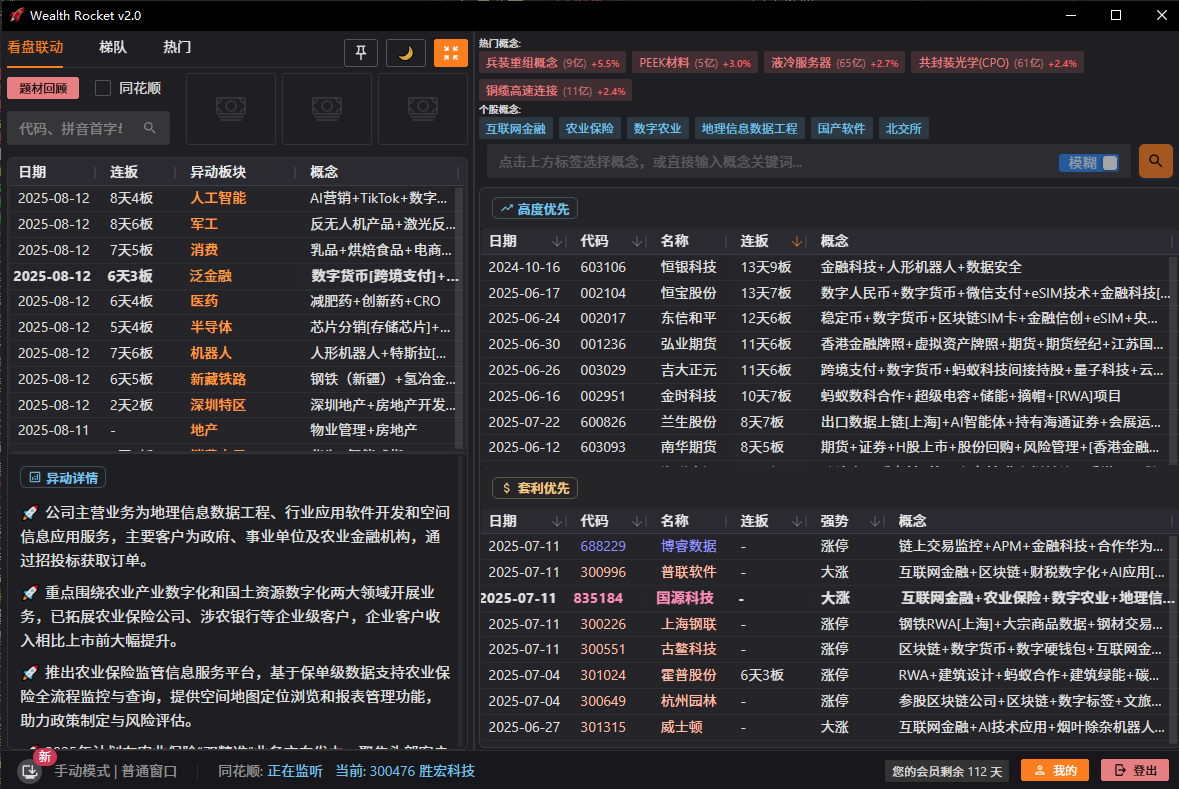
Task: Open the 热门 tab
Action: click(176, 47)
